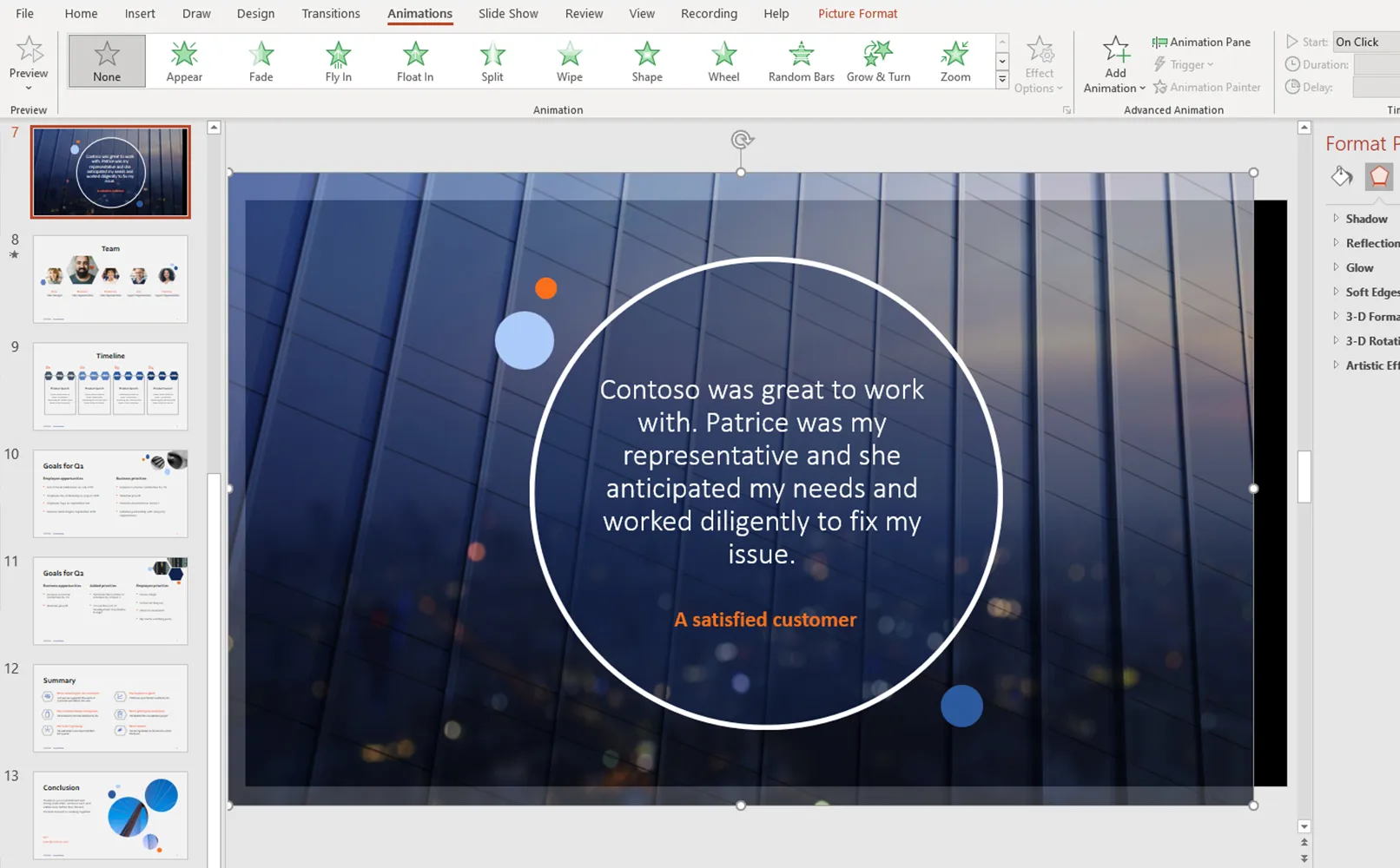Click Add Animation star icon
The width and height of the screenshot is (1400, 868).
coord(1115,50)
